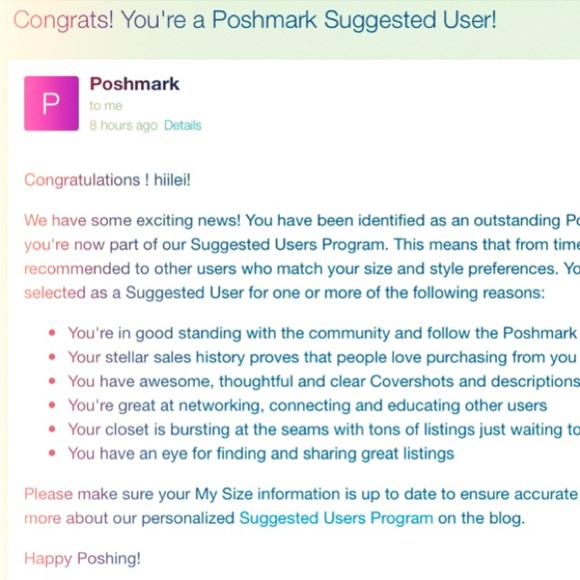Click the 'selected as a Suggested User' line

284,293
